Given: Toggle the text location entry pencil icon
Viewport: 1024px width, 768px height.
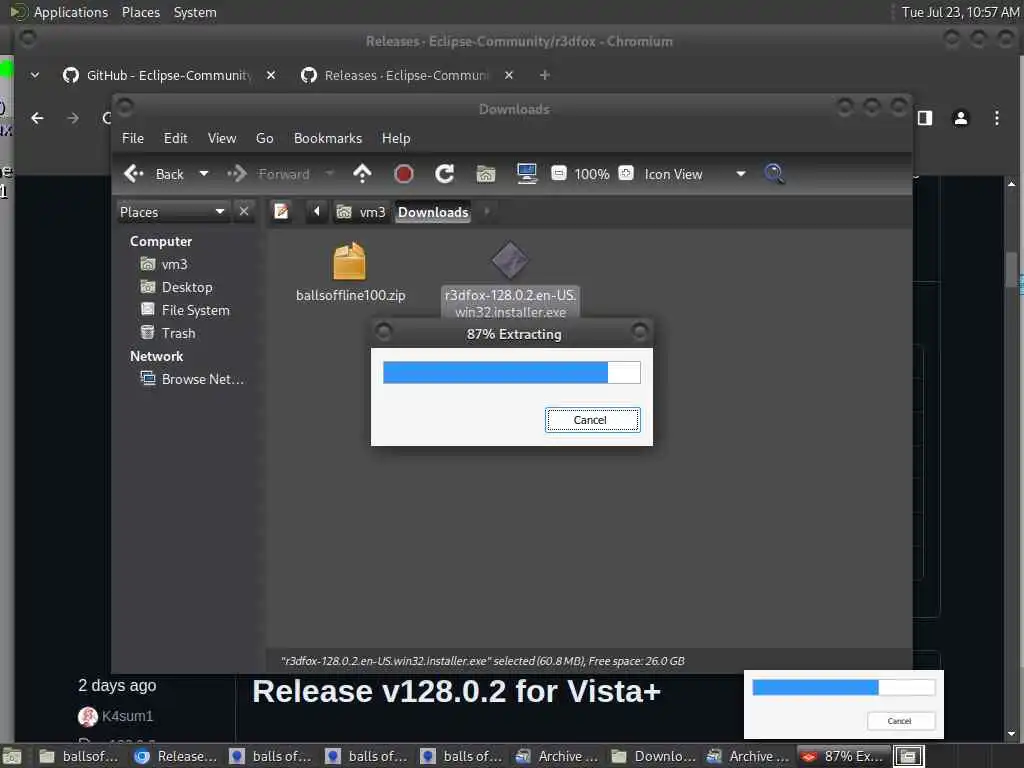Looking at the screenshot, I should click(281, 212).
